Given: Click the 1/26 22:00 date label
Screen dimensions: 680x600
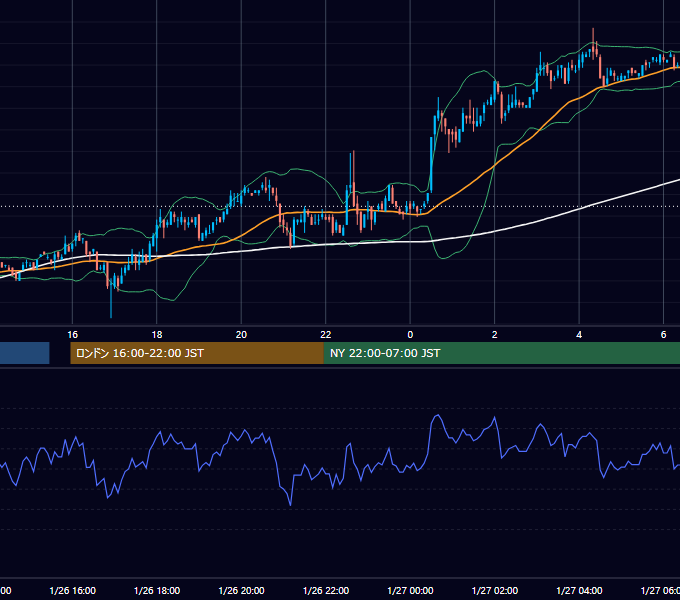Looking at the screenshot, I should [x=326, y=590].
